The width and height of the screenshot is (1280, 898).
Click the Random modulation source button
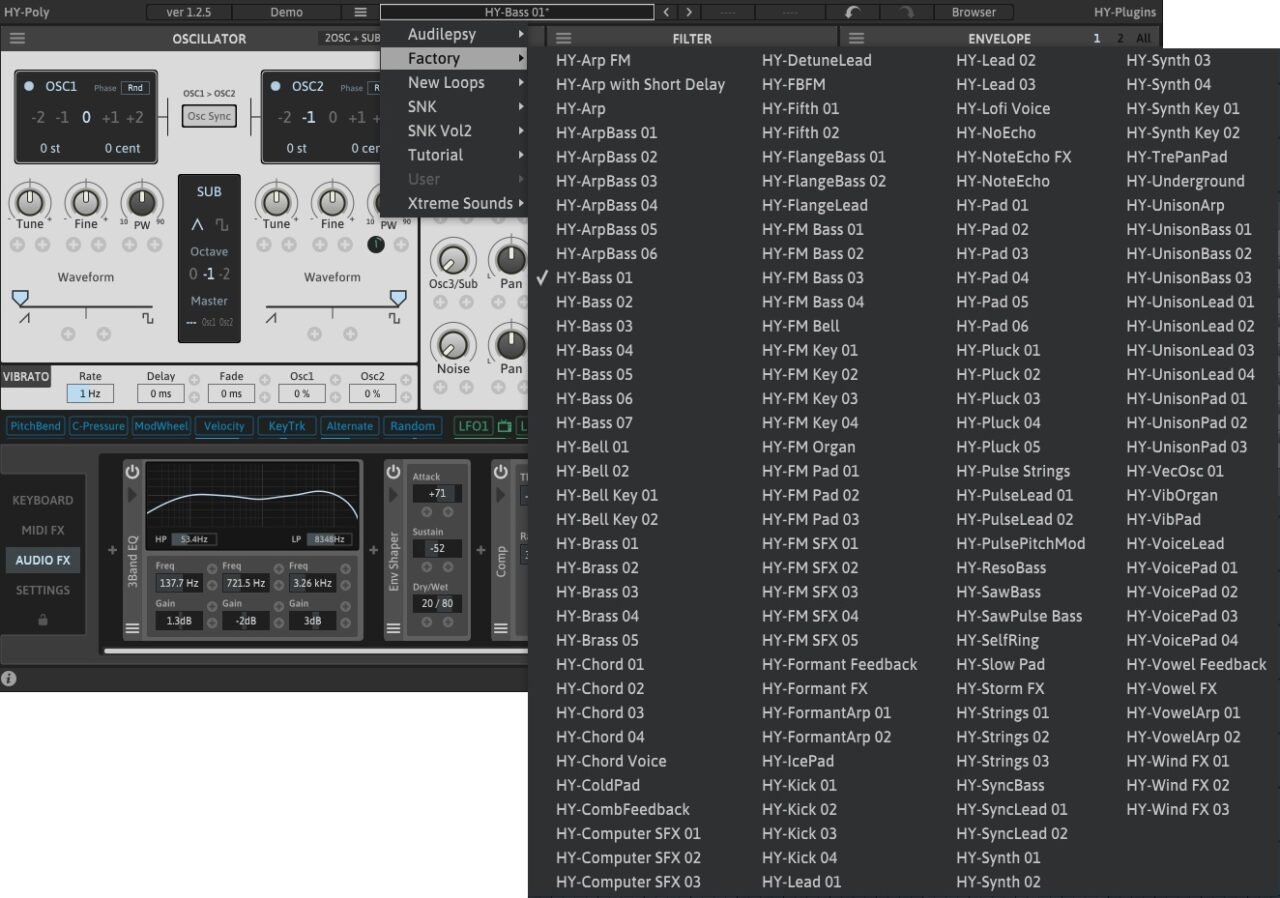[x=413, y=426]
